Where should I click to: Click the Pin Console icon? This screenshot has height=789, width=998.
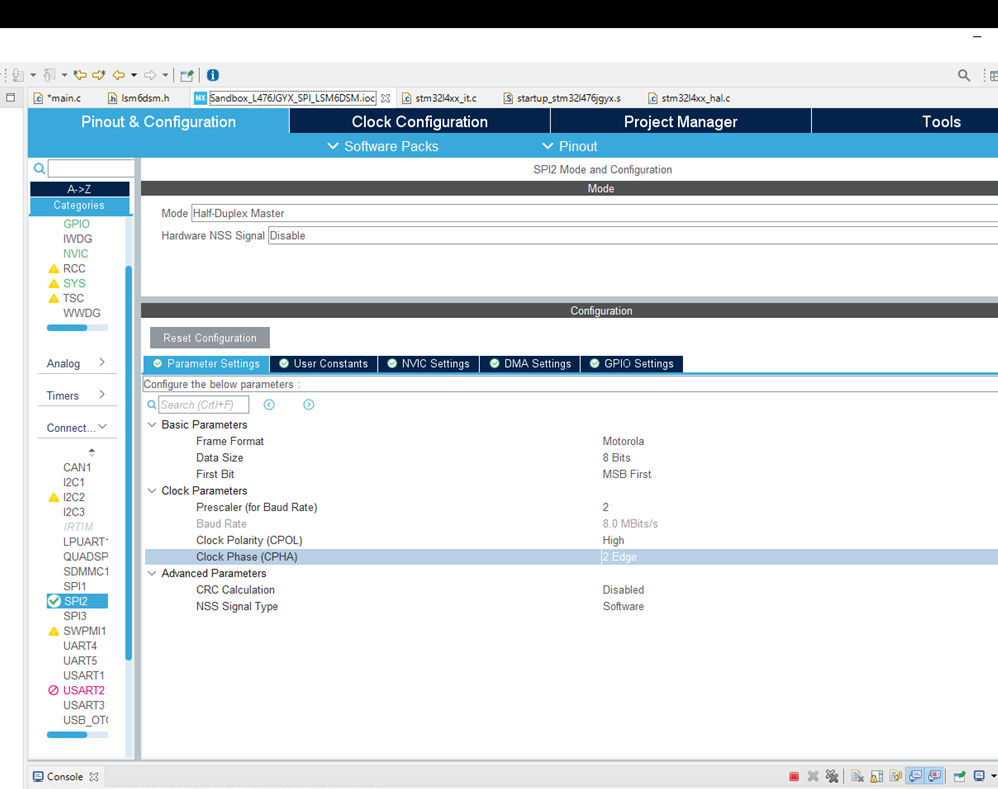click(x=960, y=776)
